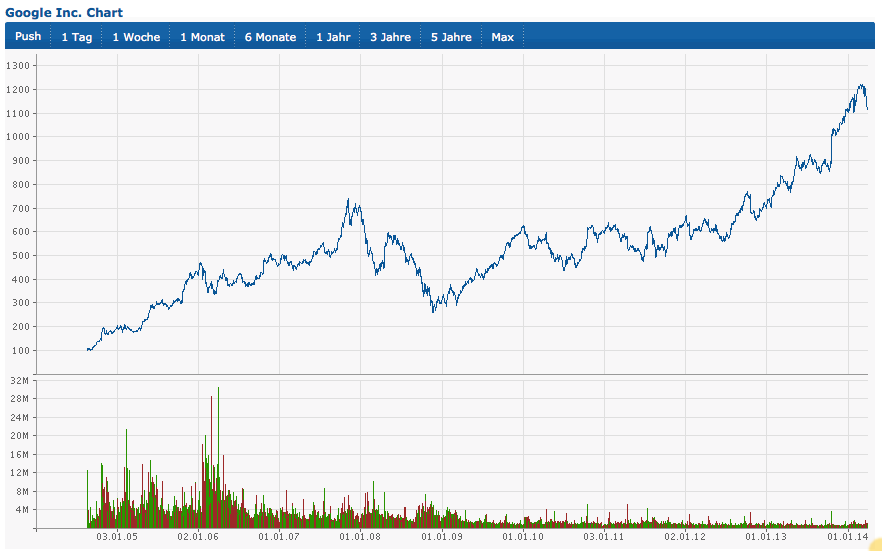Choose the Max chart range
Screen dimensions: 882x551
(502, 37)
